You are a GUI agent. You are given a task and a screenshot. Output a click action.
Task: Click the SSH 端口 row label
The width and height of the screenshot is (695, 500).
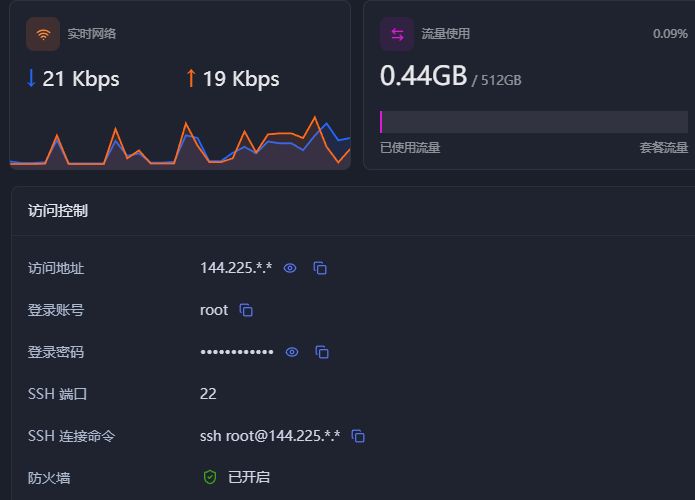coord(57,394)
